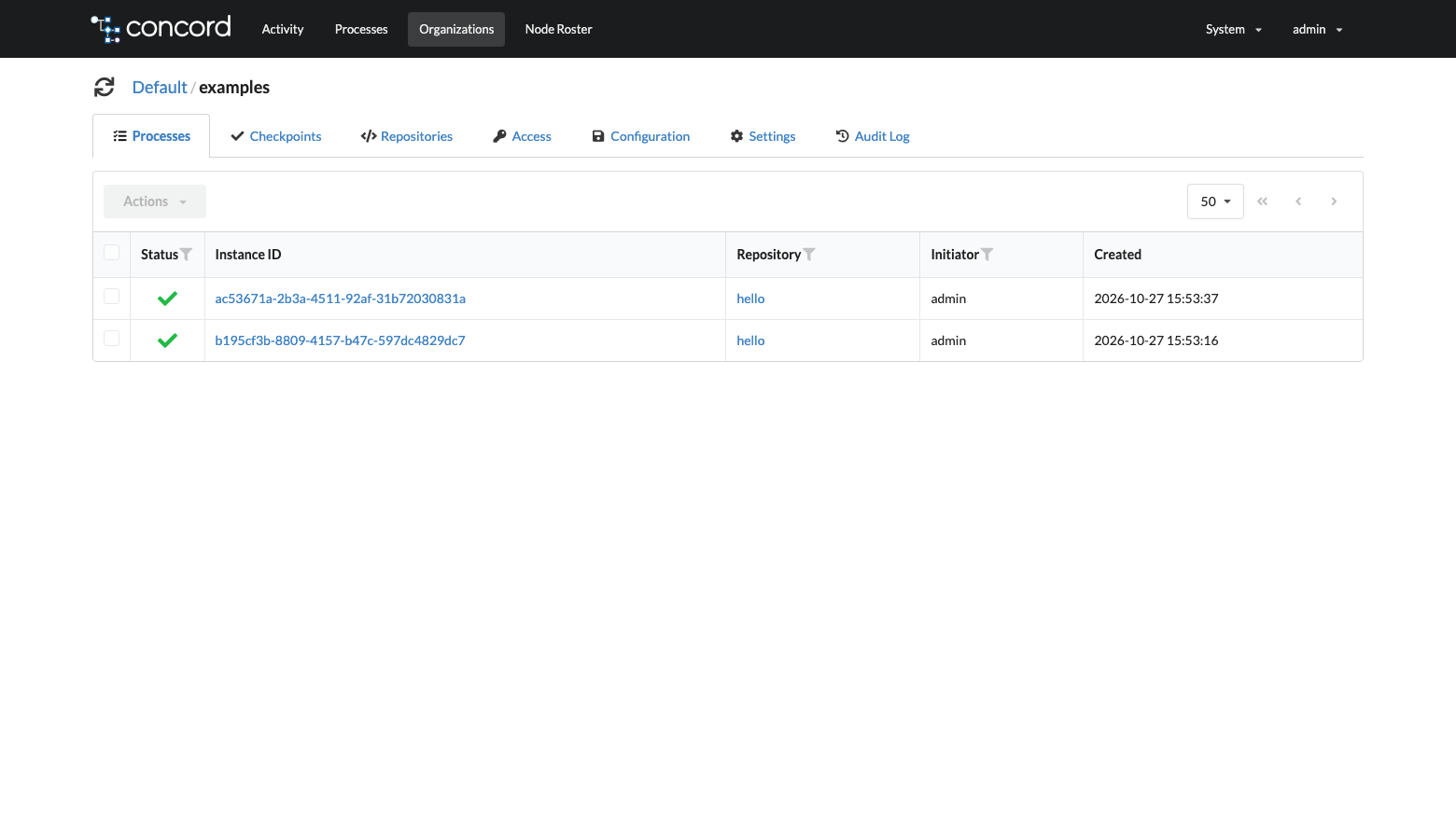Open the Organizations navigation item
Image resolution: width=1456 pixels, height=819 pixels.
coord(456,29)
